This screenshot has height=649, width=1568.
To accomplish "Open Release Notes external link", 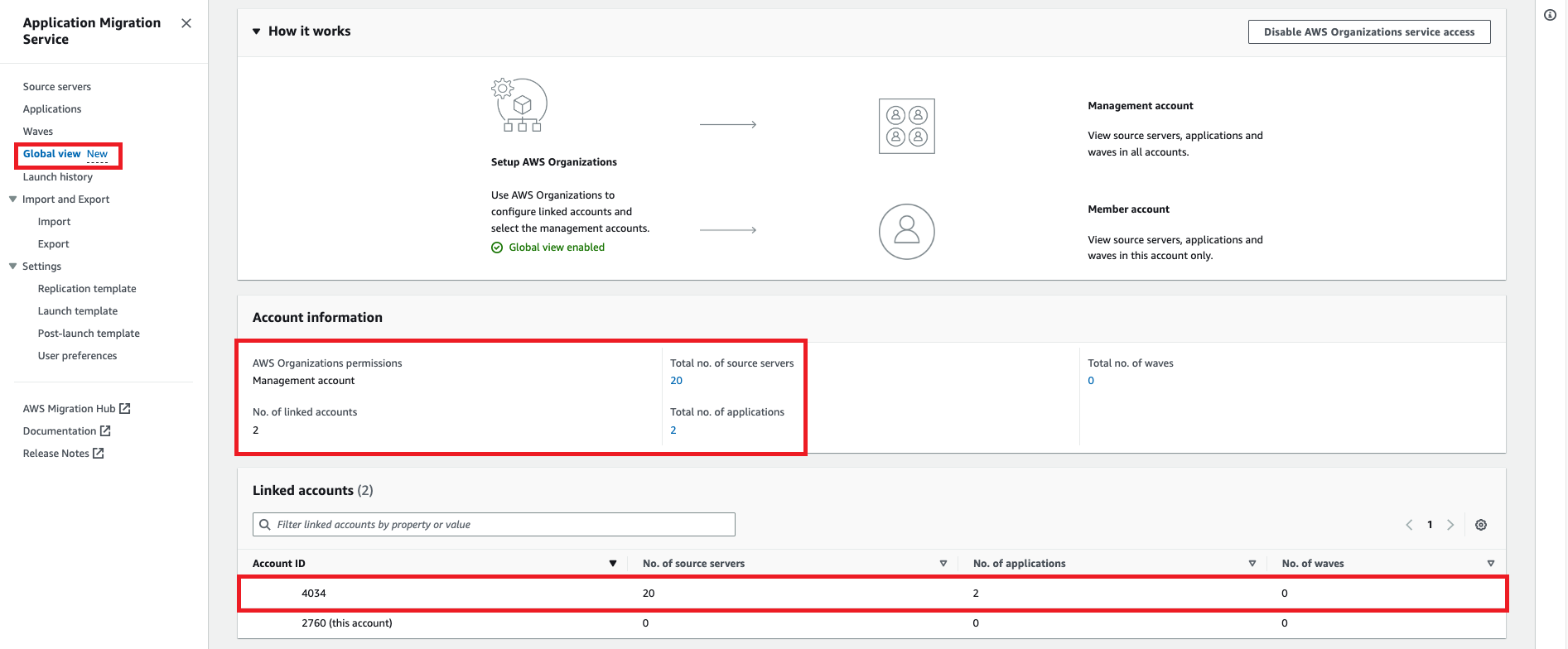I will pyautogui.click(x=63, y=454).
